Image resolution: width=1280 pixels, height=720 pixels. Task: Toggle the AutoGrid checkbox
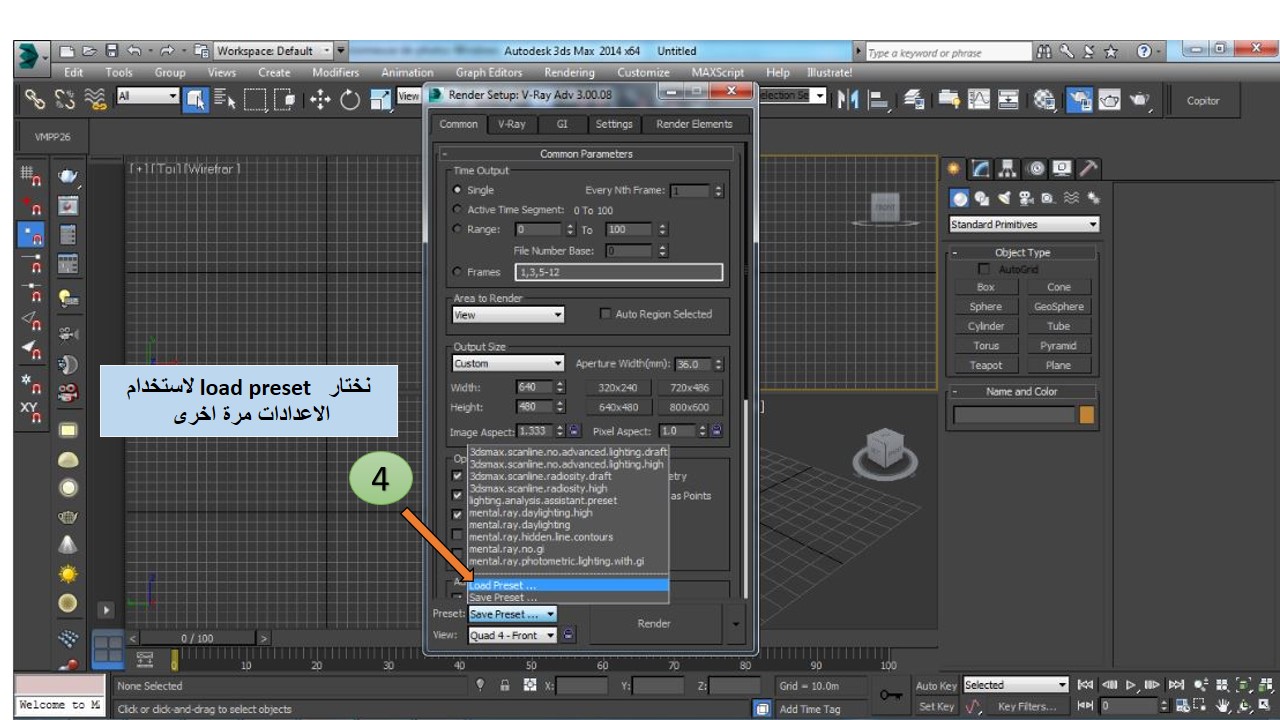984,270
